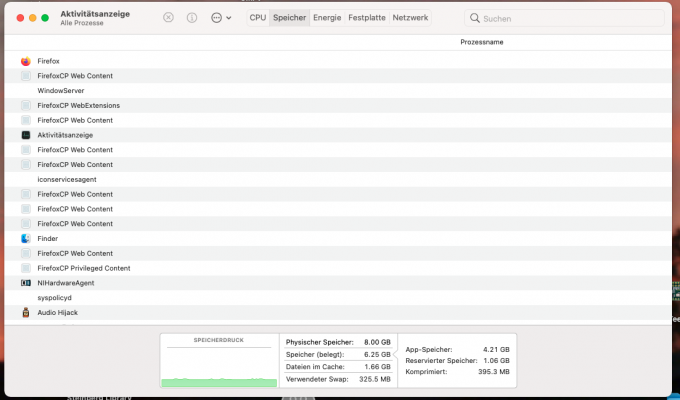
Task: Open the Festplatte tab
Action: coord(367,18)
